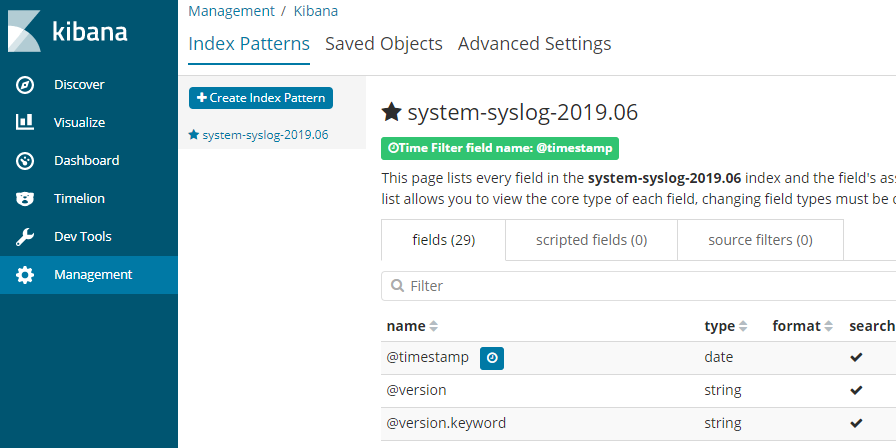Open Timelion bear icon
896x448 pixels.
coord(25,199)
